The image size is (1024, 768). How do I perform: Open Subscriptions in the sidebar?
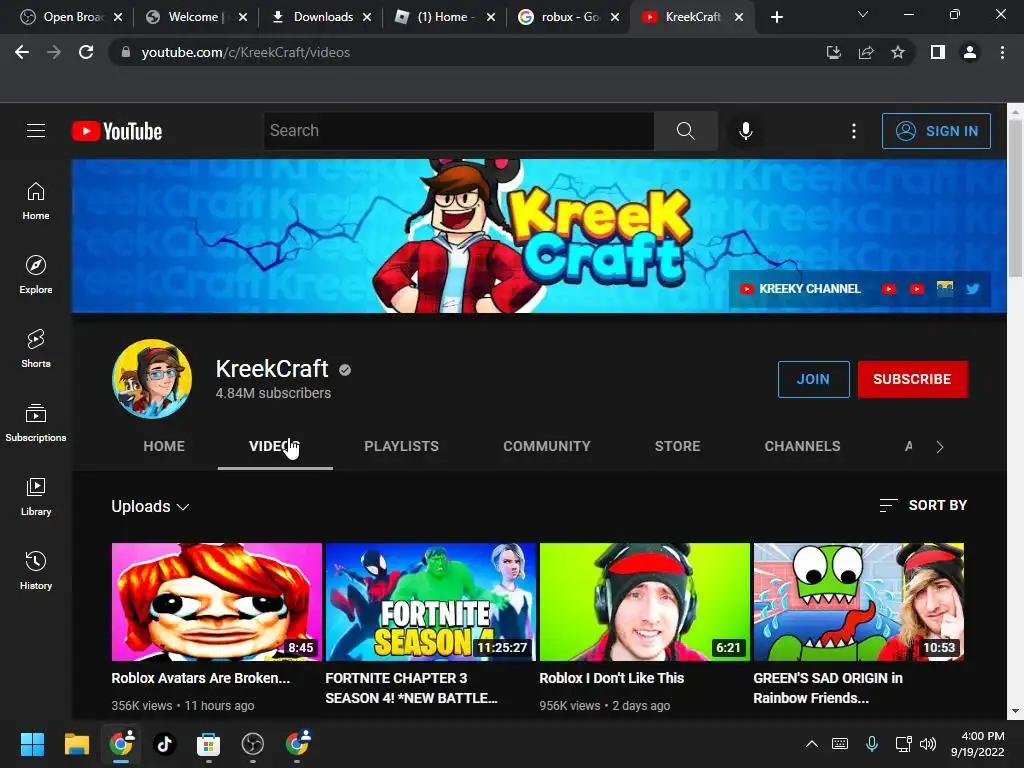36,423
